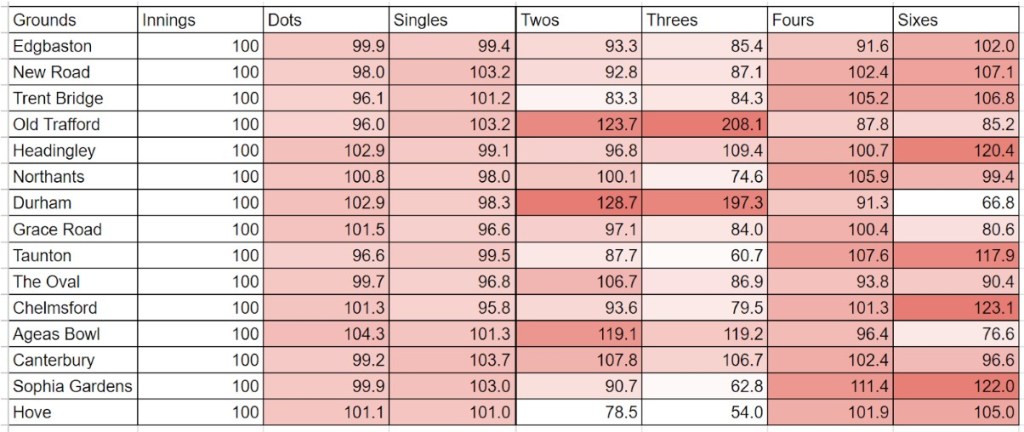
Task: Select the Dots header cell
Action: coord(324,20)
